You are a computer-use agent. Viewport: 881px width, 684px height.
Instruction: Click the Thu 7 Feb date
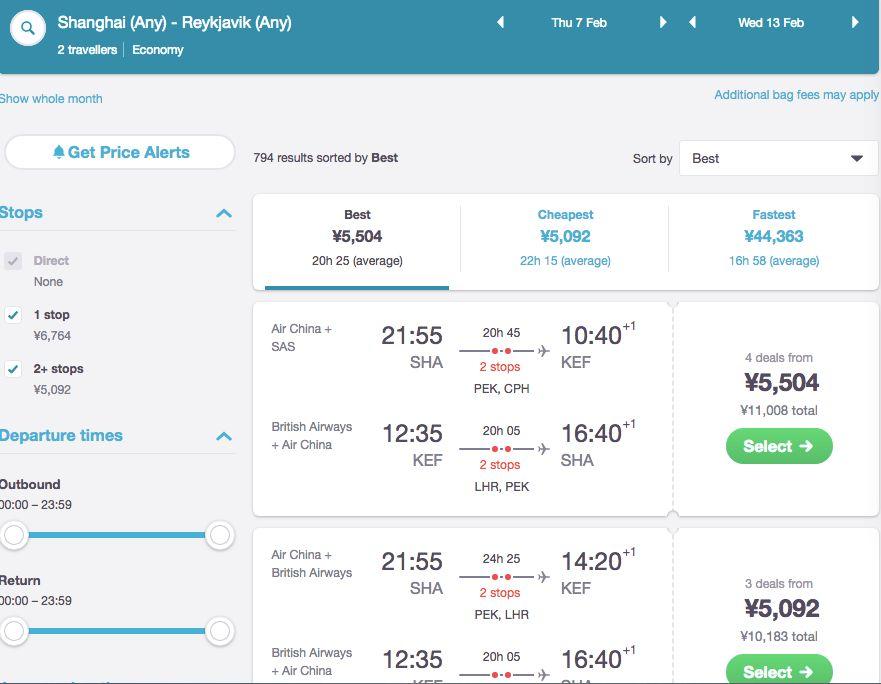tap(579, 23)
